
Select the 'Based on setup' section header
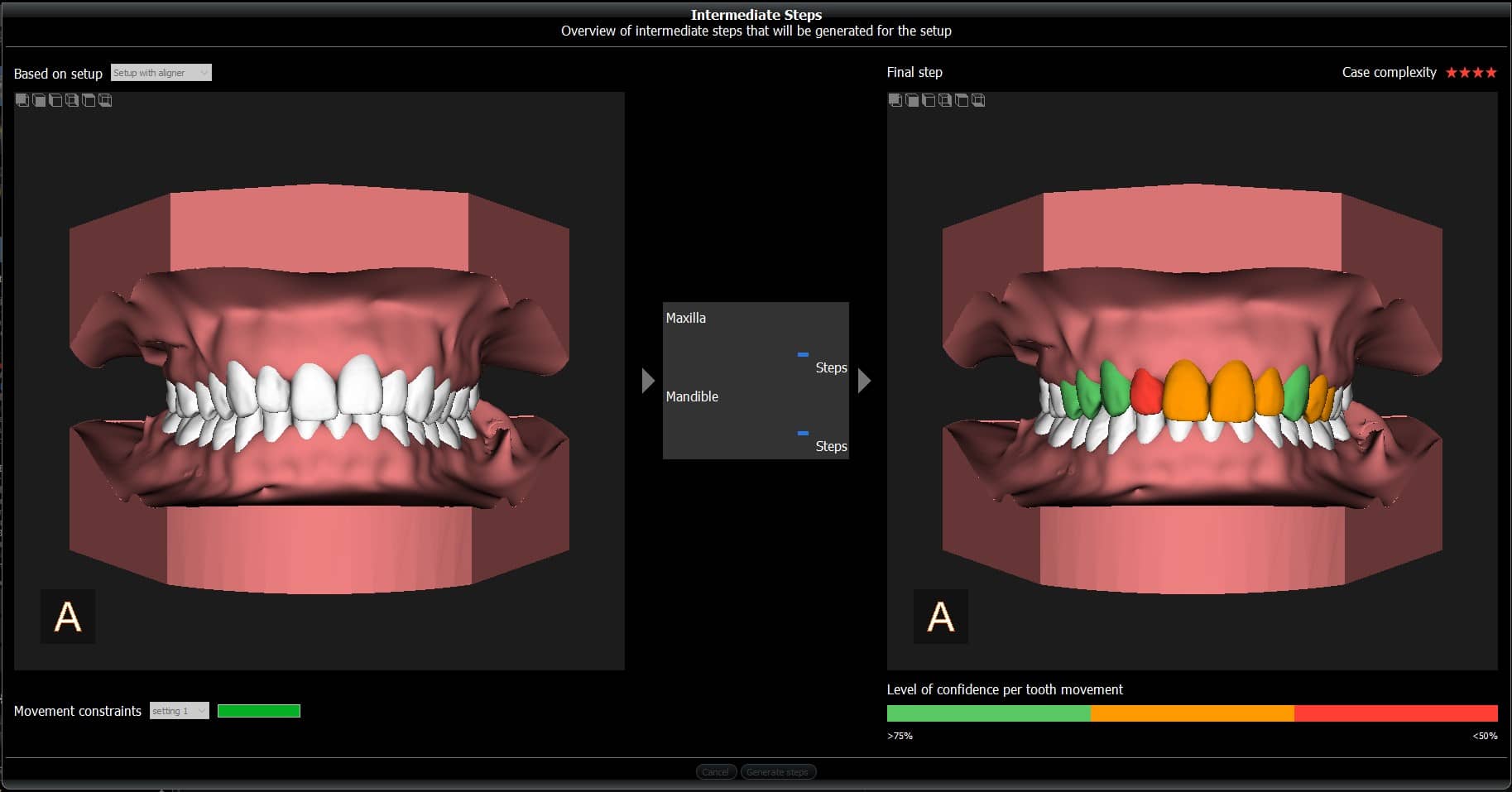coord(58,74)
